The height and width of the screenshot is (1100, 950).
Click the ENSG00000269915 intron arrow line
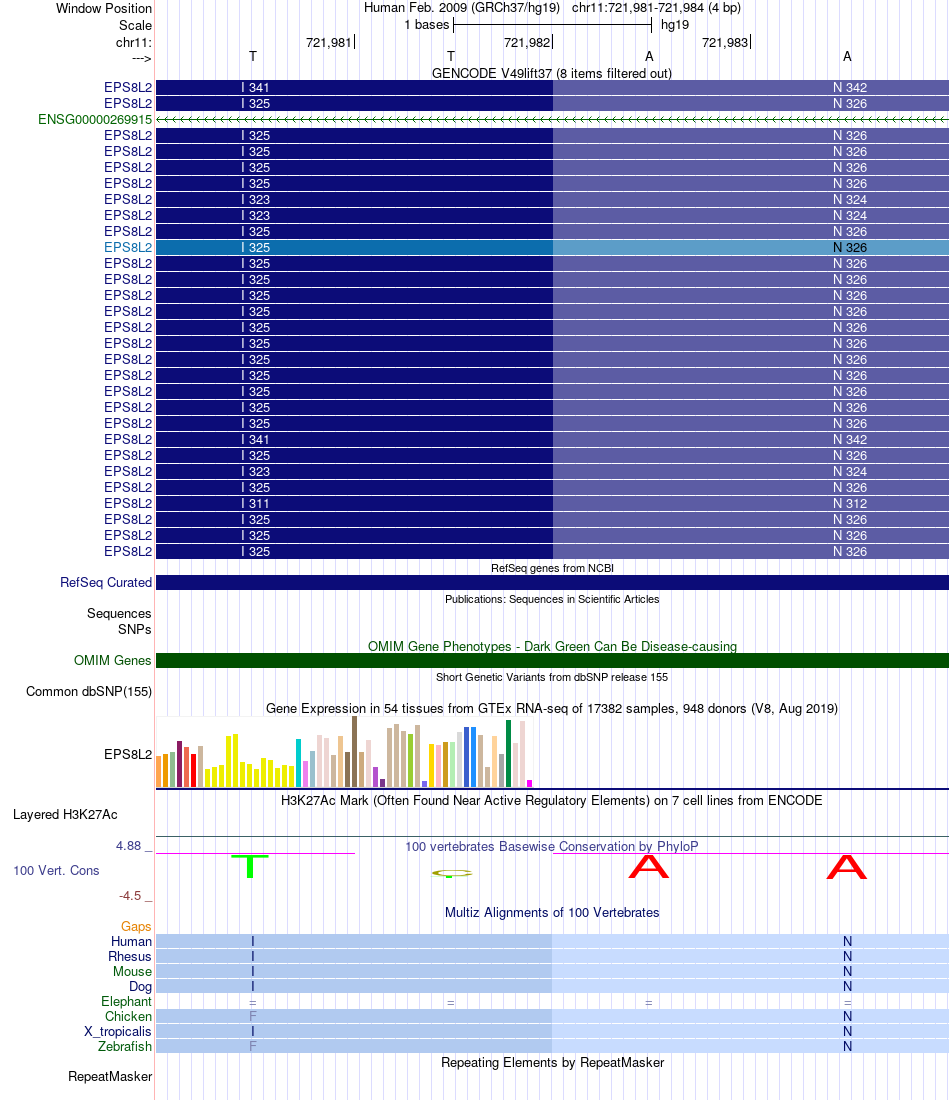tap(551, 119)
